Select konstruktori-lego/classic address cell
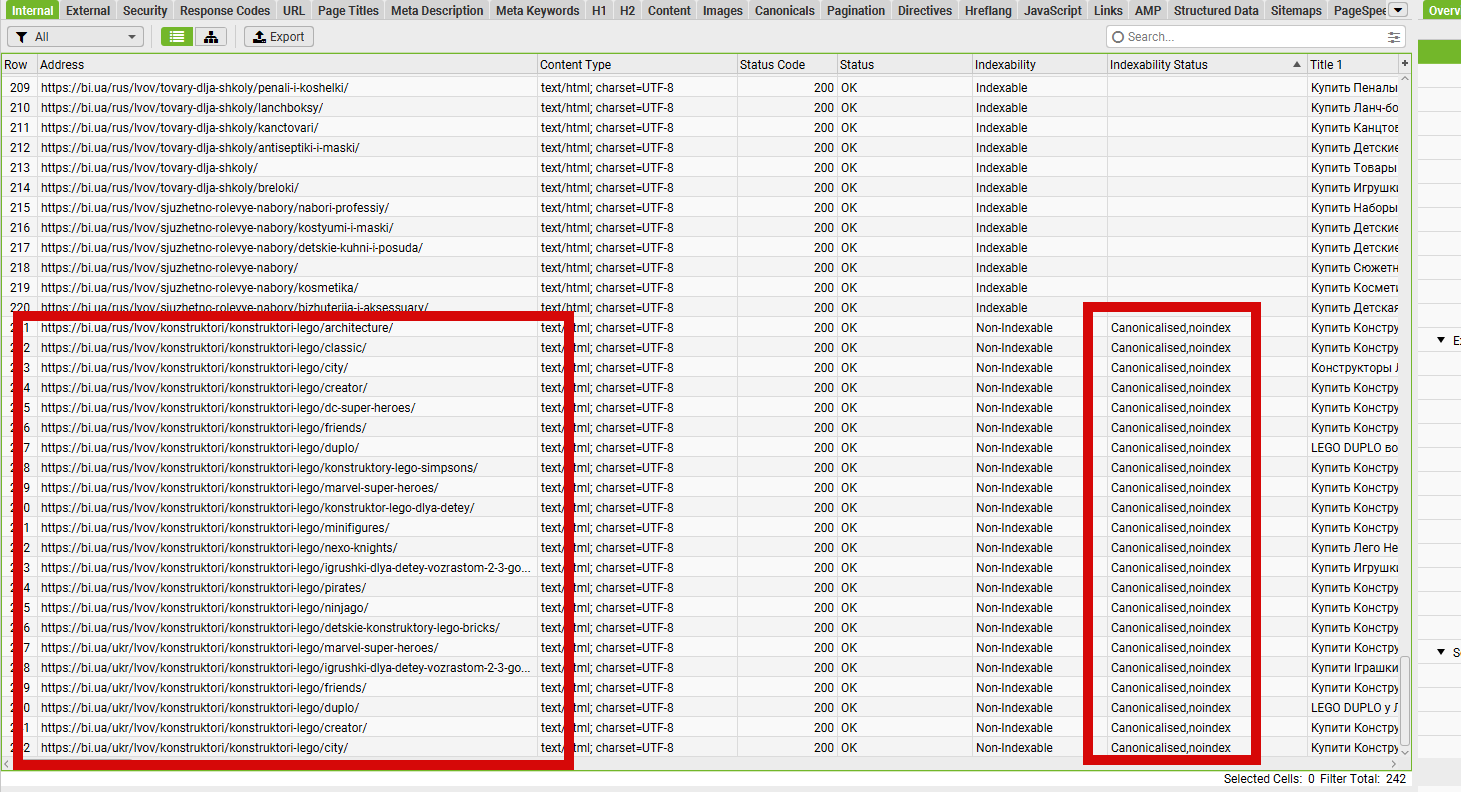 pyautogui.click(x=287, y=348)
